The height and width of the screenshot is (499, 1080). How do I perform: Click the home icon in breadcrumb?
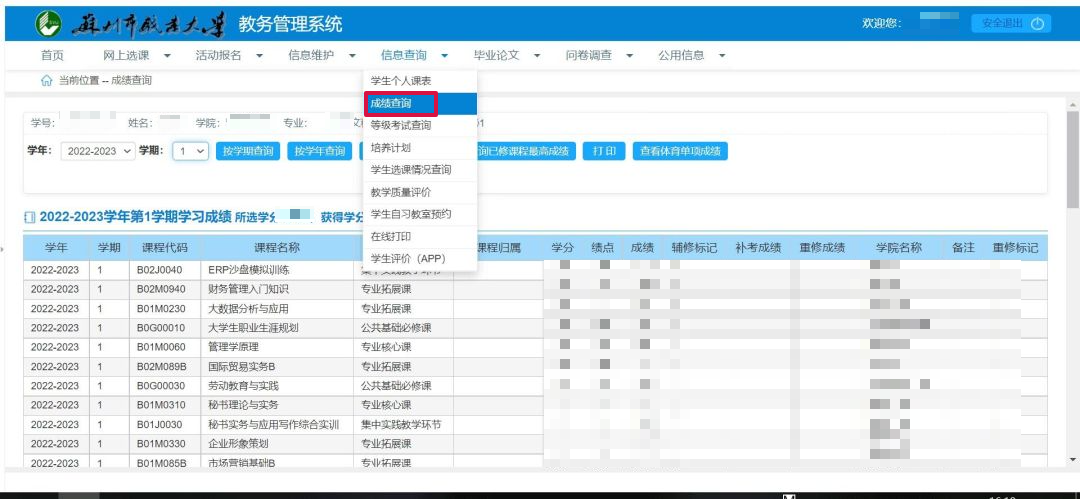point(47,81)
